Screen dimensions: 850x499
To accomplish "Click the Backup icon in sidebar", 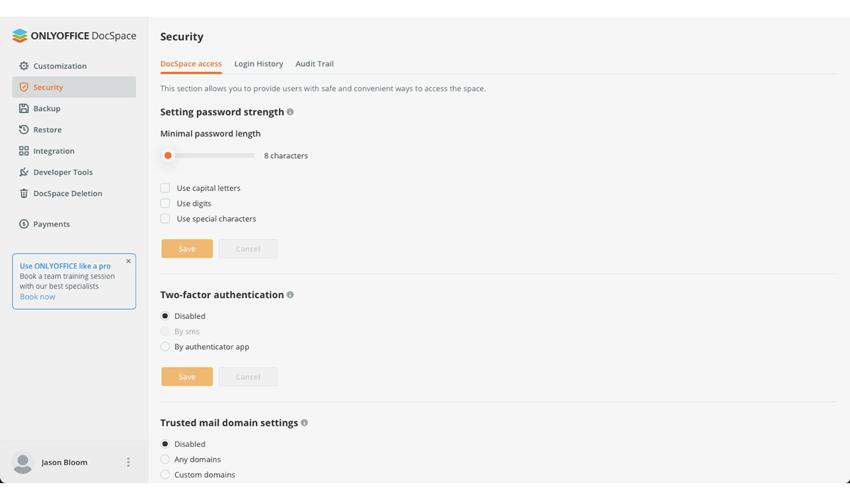I will click(24, 108).
